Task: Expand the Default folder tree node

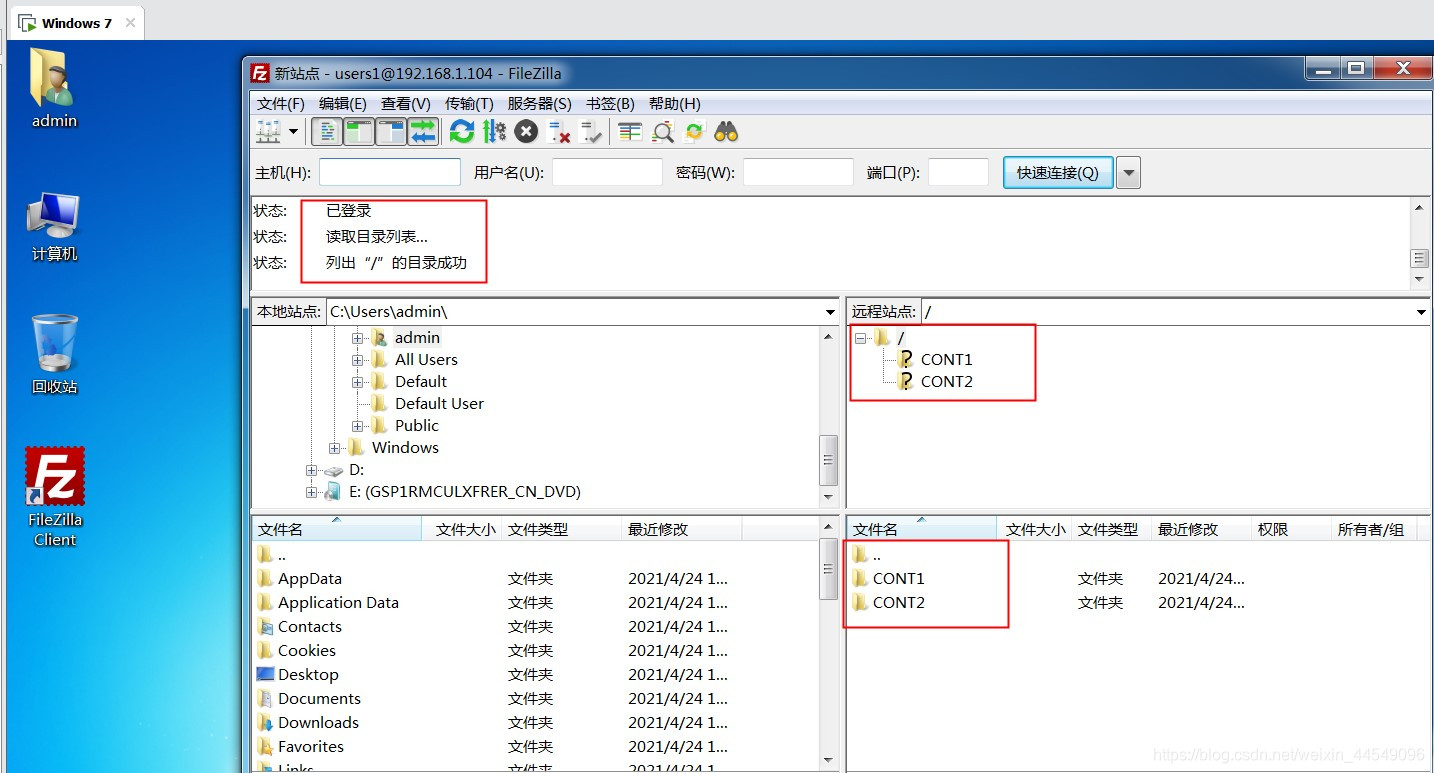Action: [357, 382]
